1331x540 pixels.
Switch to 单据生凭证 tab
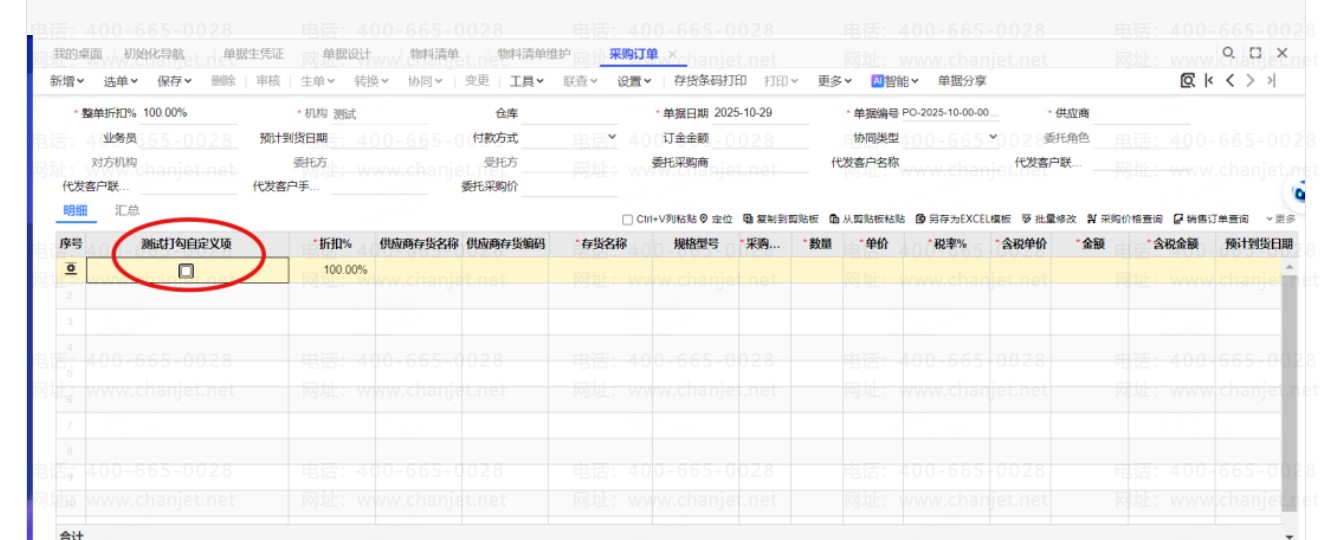click(x=253, y=54)
